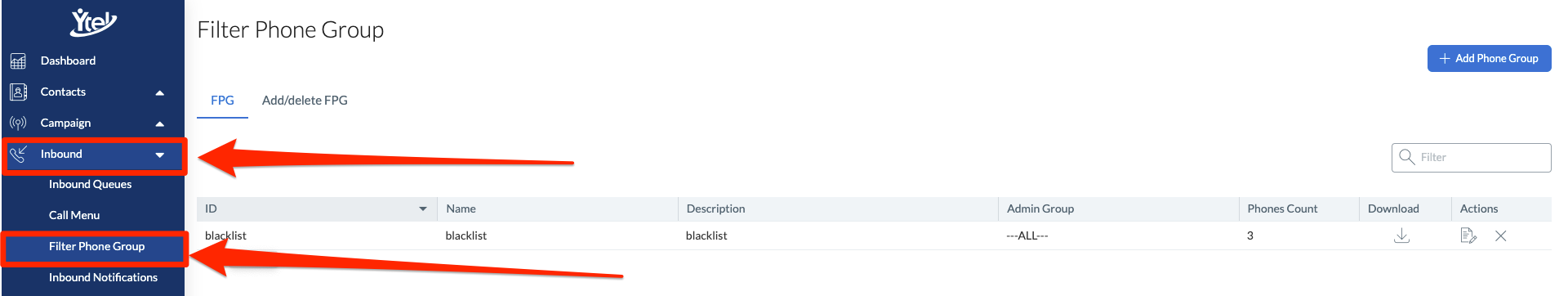Click the Campaign broadcast icon
This screenshot has height=296, width=1568.
18,123
